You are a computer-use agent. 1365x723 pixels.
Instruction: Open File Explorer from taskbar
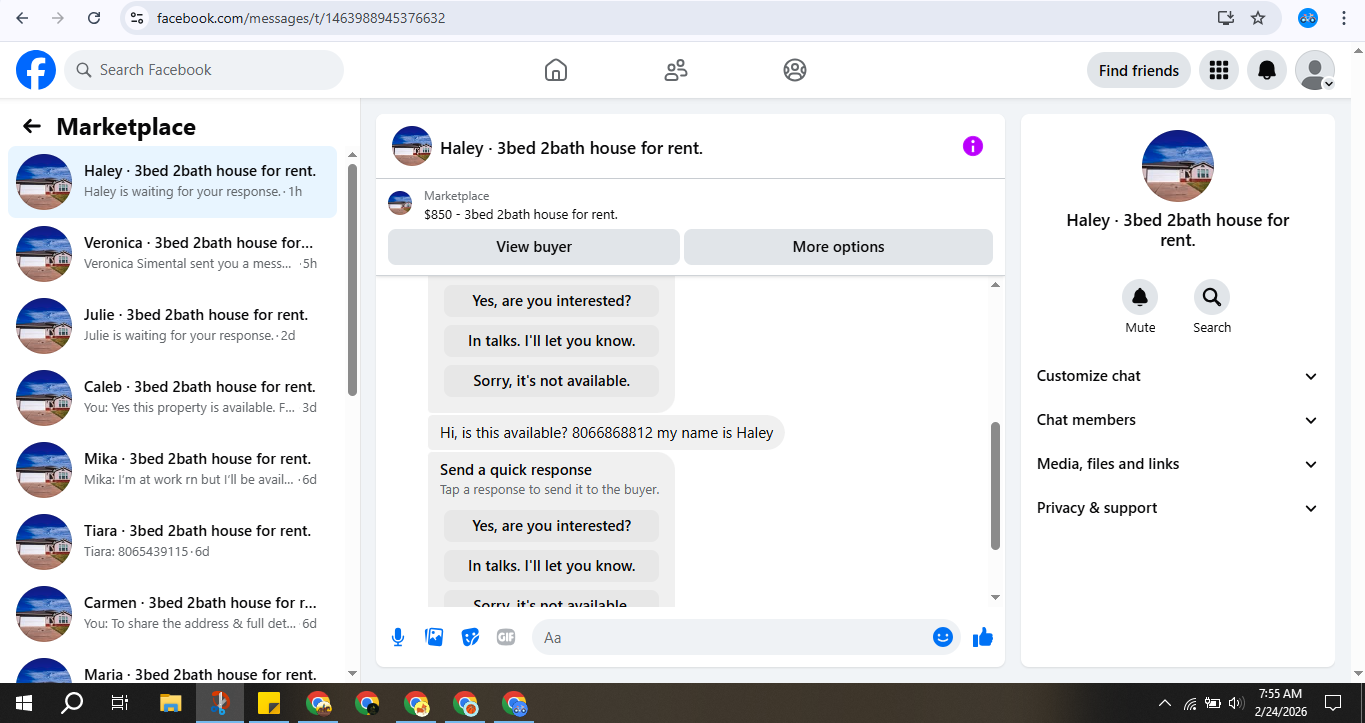coord(170,703)
